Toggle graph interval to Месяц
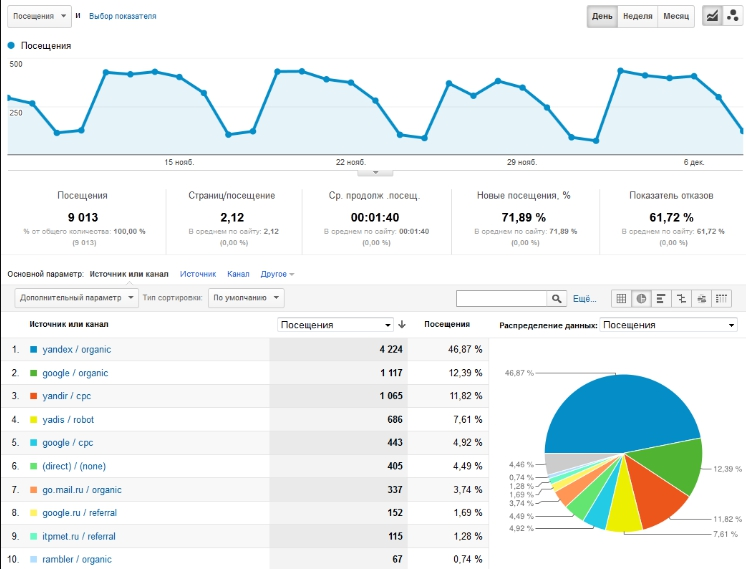This screenshot has width=746, height=569. point(676,16)
